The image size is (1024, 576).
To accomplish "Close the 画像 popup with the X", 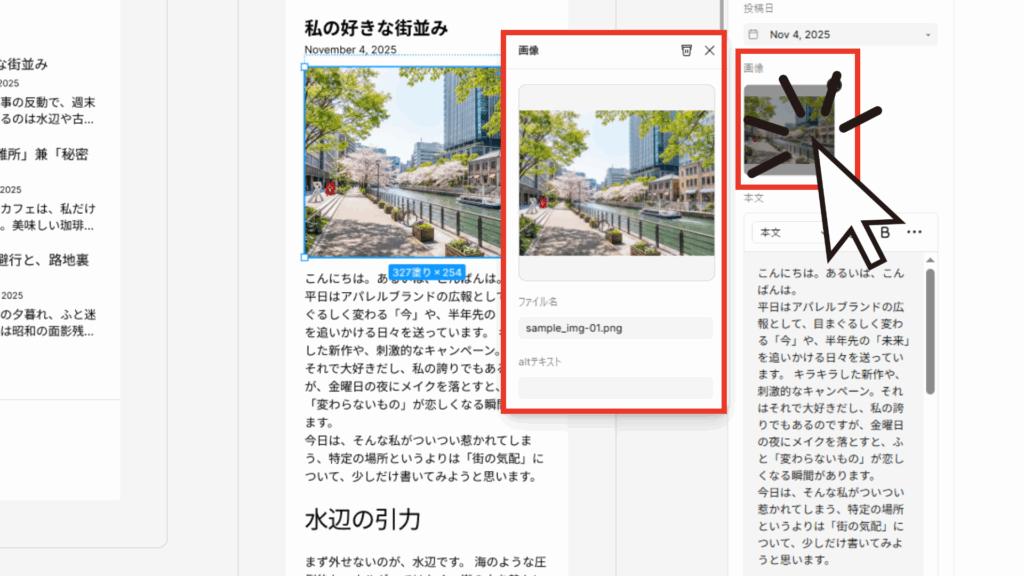I will pyautogui.click(x=710, y=50).
